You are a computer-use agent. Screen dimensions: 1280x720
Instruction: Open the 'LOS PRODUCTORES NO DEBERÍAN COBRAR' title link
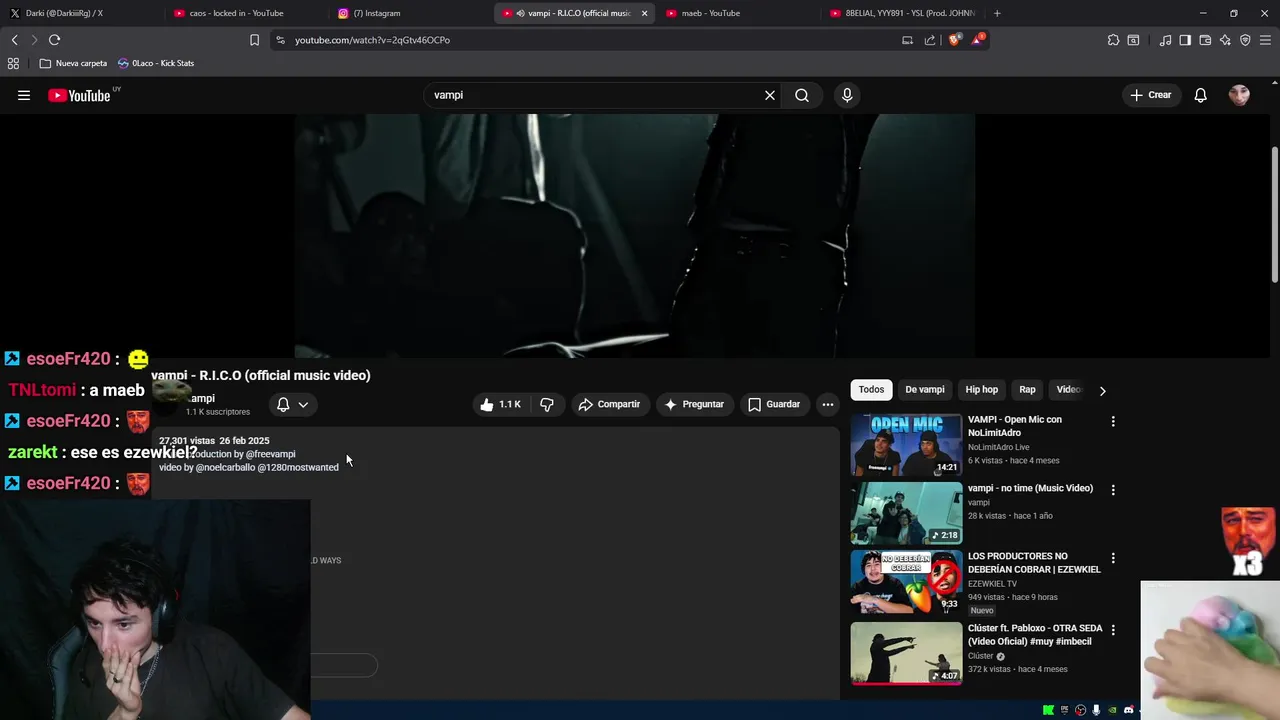click(1034, 563)
